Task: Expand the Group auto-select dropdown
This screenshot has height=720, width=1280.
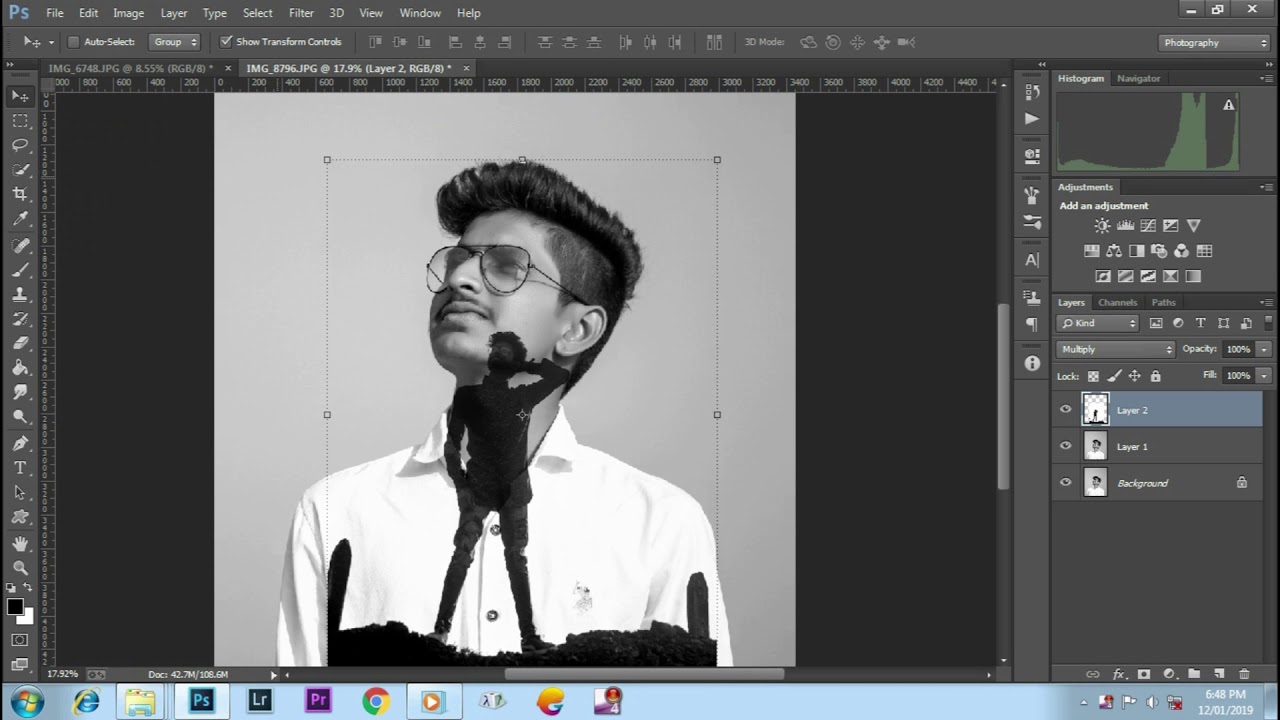Action: tap(175, 42)
